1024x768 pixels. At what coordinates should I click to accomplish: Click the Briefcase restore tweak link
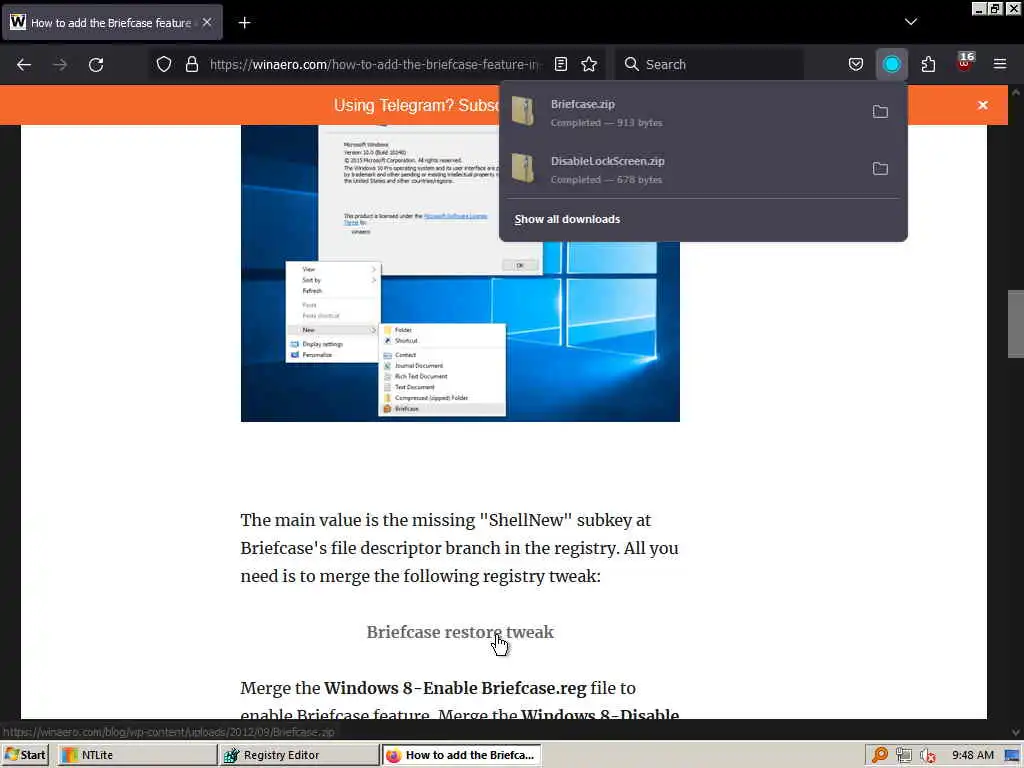tap(460, 632)
